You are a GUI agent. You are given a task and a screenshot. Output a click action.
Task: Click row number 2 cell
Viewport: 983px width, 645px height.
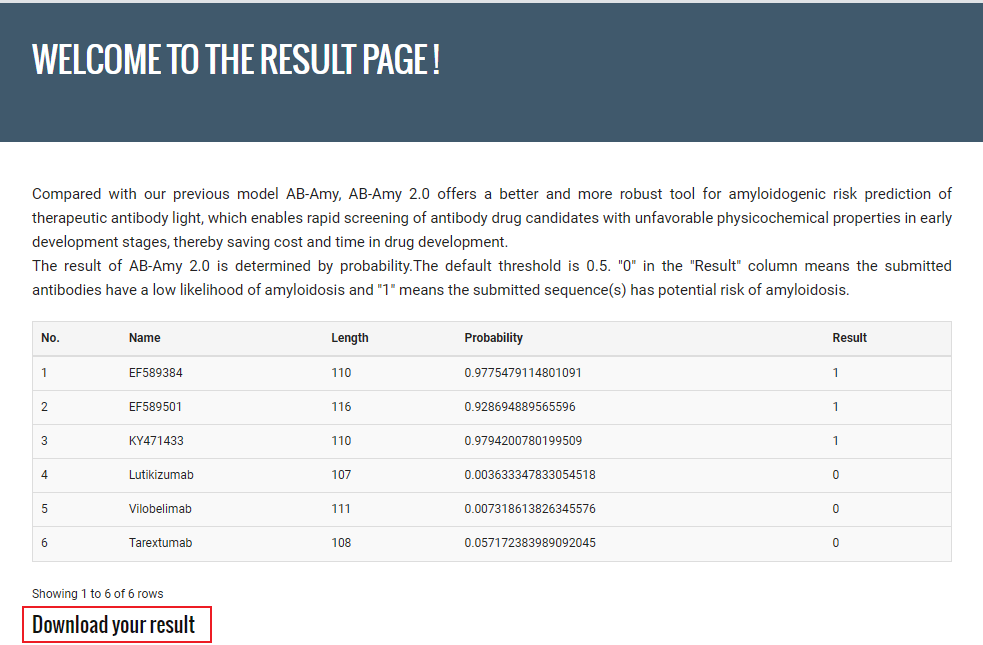pyautogui.click(x=45, y=407)
